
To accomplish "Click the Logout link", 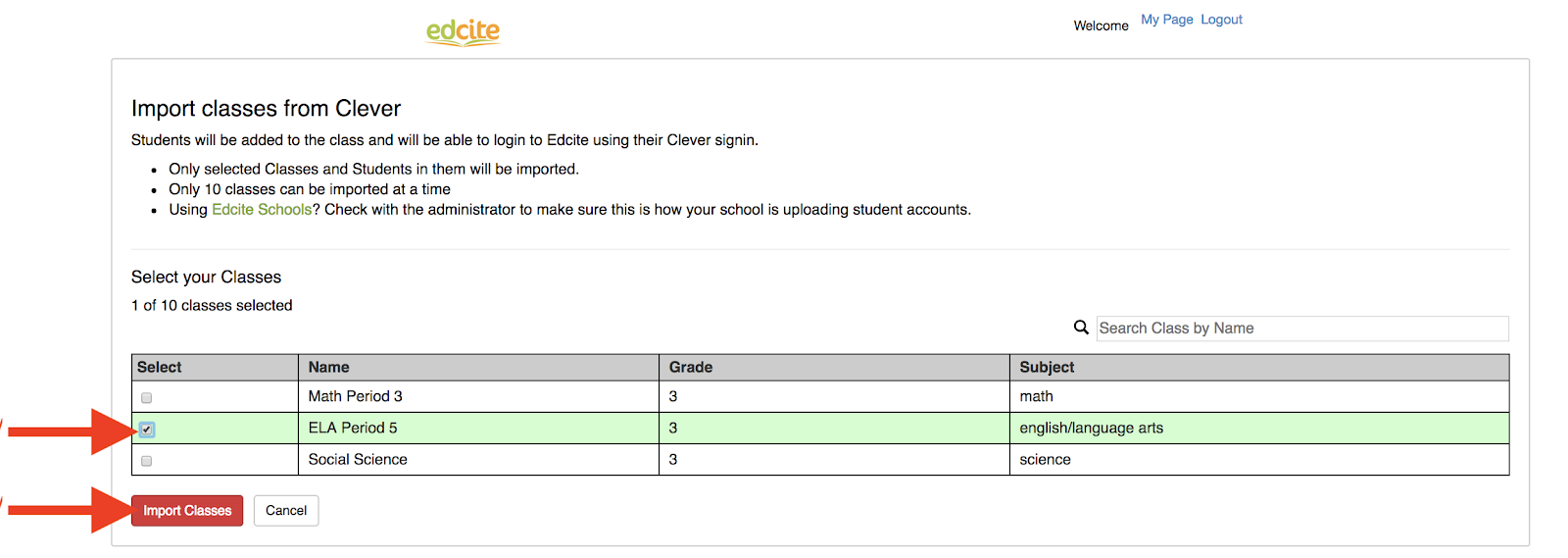I will point(1221,20).
